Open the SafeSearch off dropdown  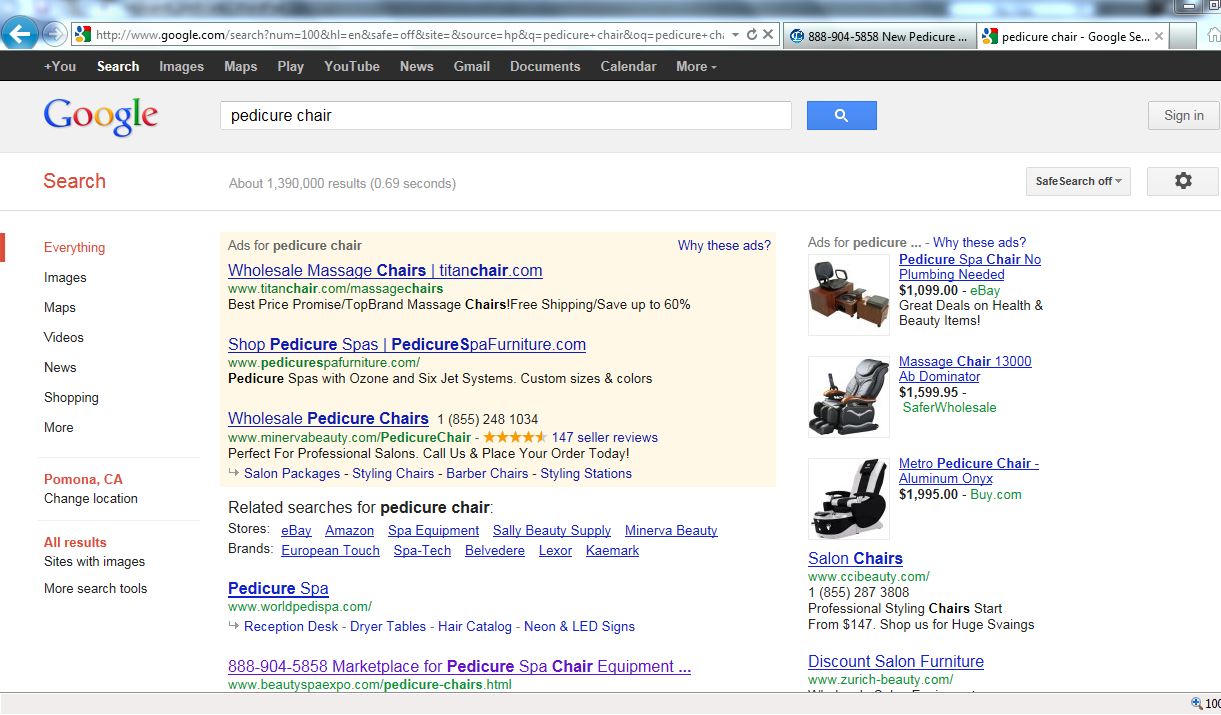click(x=1078, y=181)
